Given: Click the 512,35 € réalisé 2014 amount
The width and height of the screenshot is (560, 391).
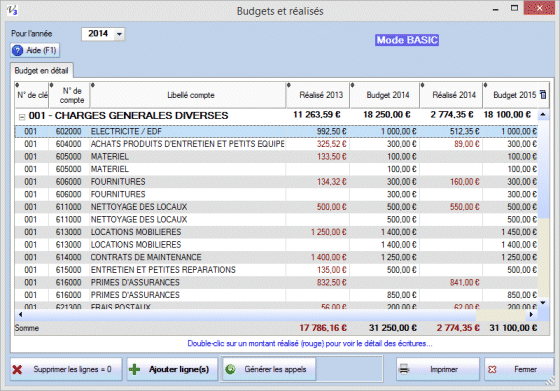Looking at the screenshot, I should 464,131.
